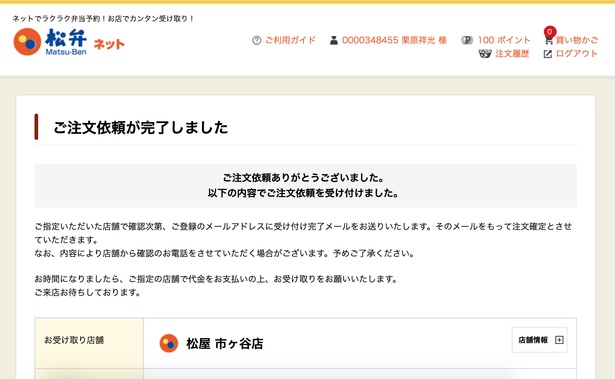The height and width of the screenshot is (379, 615).
Task: Open the 買い物かご link
Action: (577, 40)
